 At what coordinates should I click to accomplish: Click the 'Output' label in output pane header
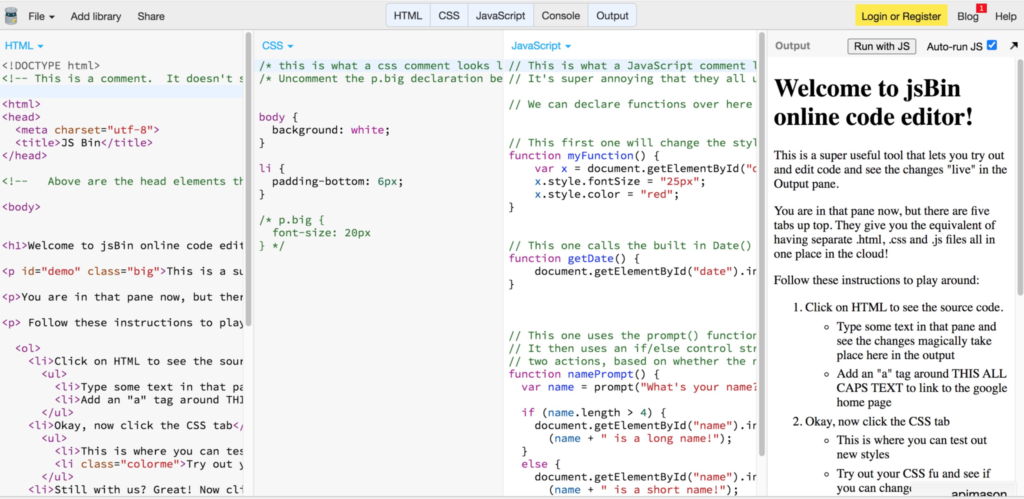pyautogui.click(x=792, y=46)
